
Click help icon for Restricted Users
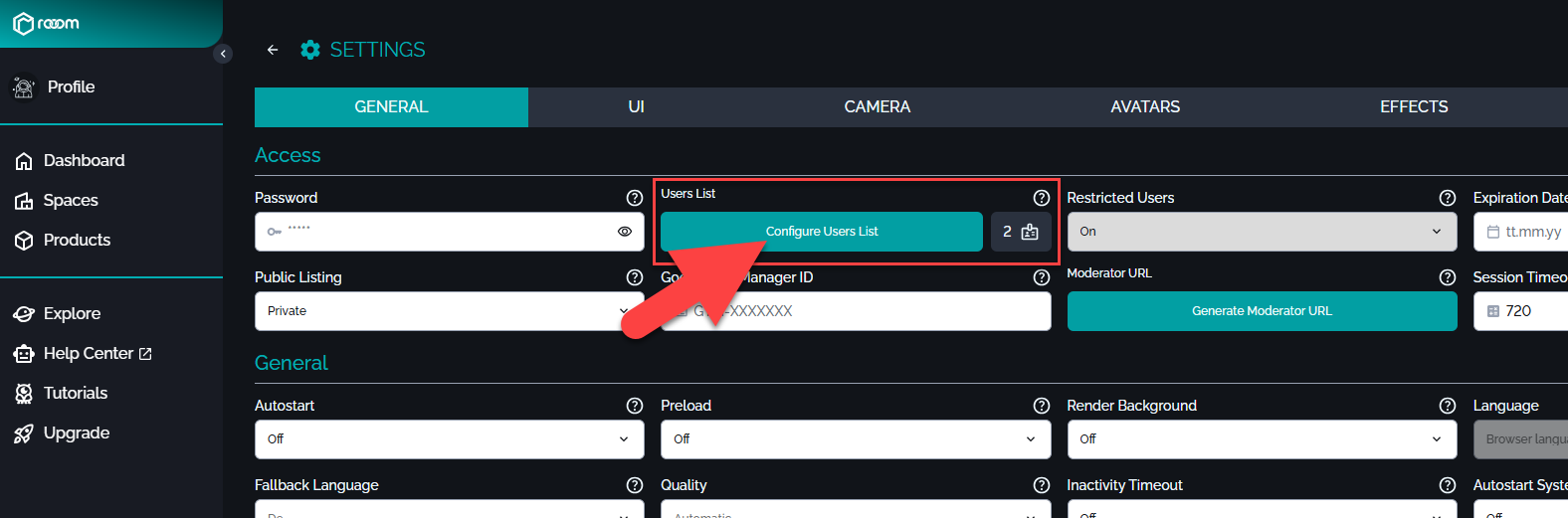pyautogui.click(x=1447, y=198)
